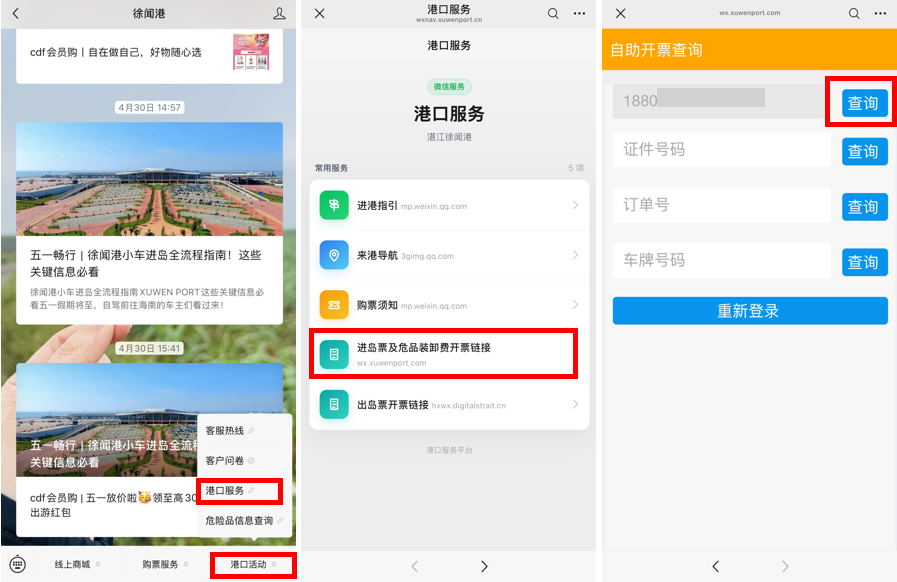897x582 pixels.
Task: Click 查询 next to 车牌号码
Action: pos(864,262)
